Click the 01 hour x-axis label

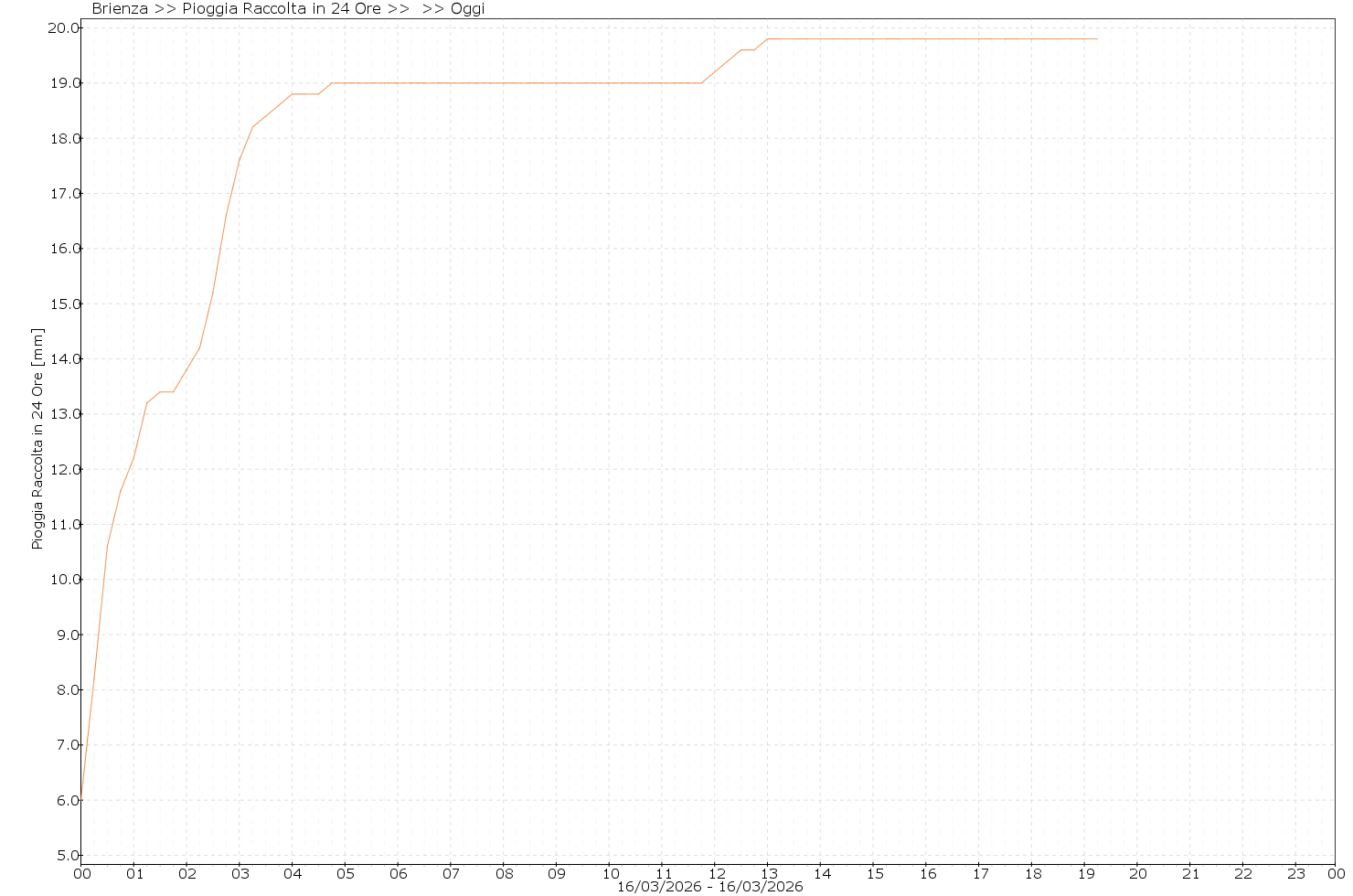(x=134, y=874)
